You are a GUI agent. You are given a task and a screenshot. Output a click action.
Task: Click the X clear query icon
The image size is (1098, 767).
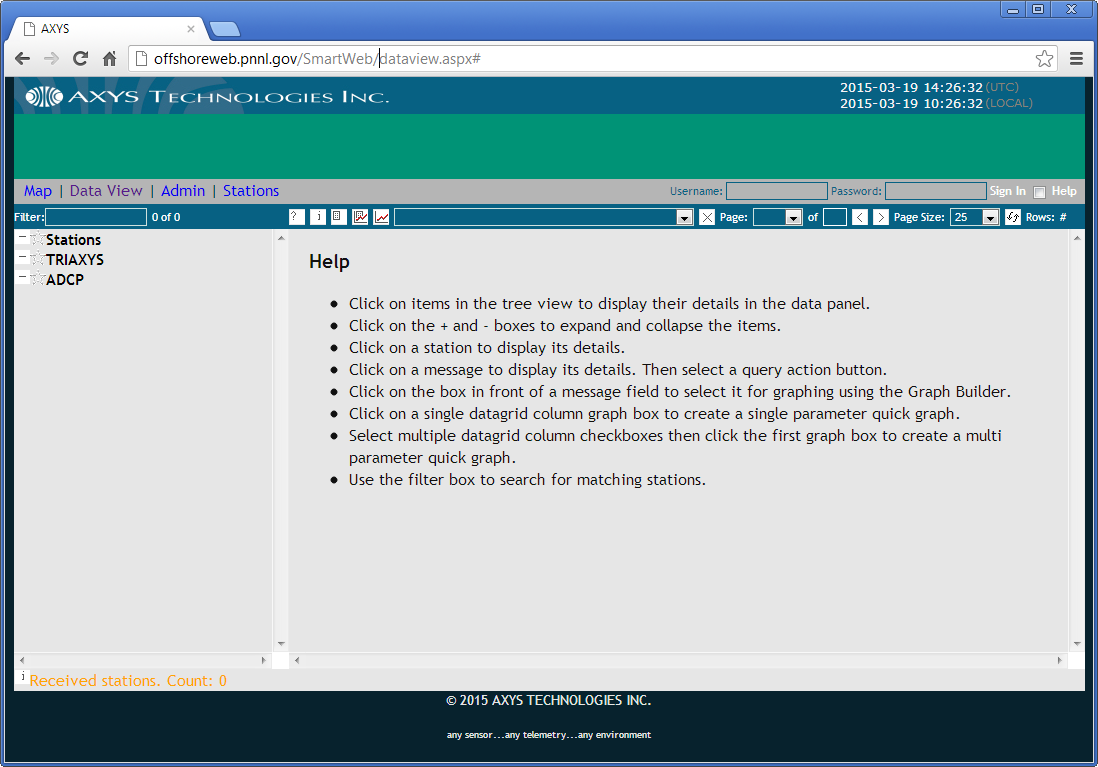click(x=707, y=218)
